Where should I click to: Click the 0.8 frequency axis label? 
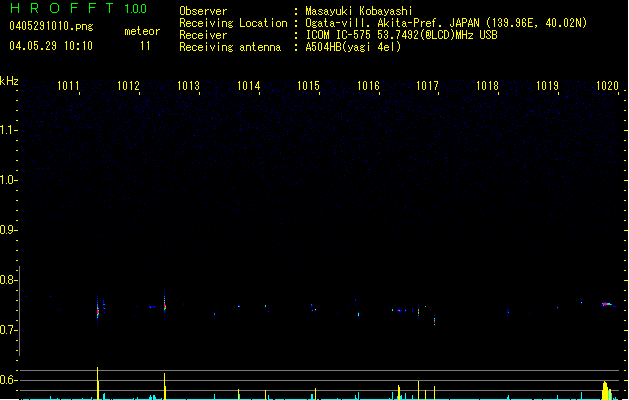pos(8,280)
